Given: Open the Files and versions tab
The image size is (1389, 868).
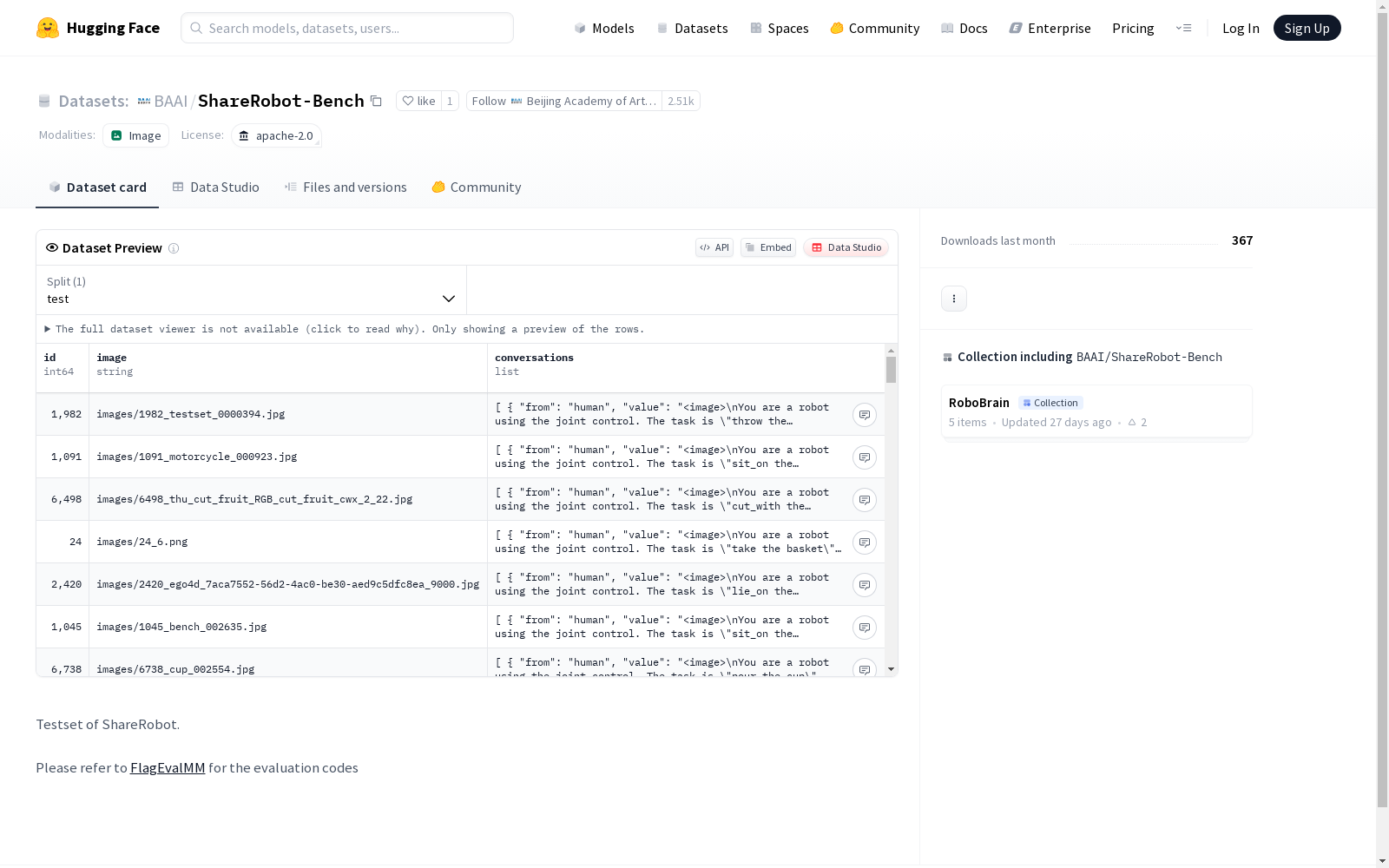Looking at the screenshot, I should point(346,187).
